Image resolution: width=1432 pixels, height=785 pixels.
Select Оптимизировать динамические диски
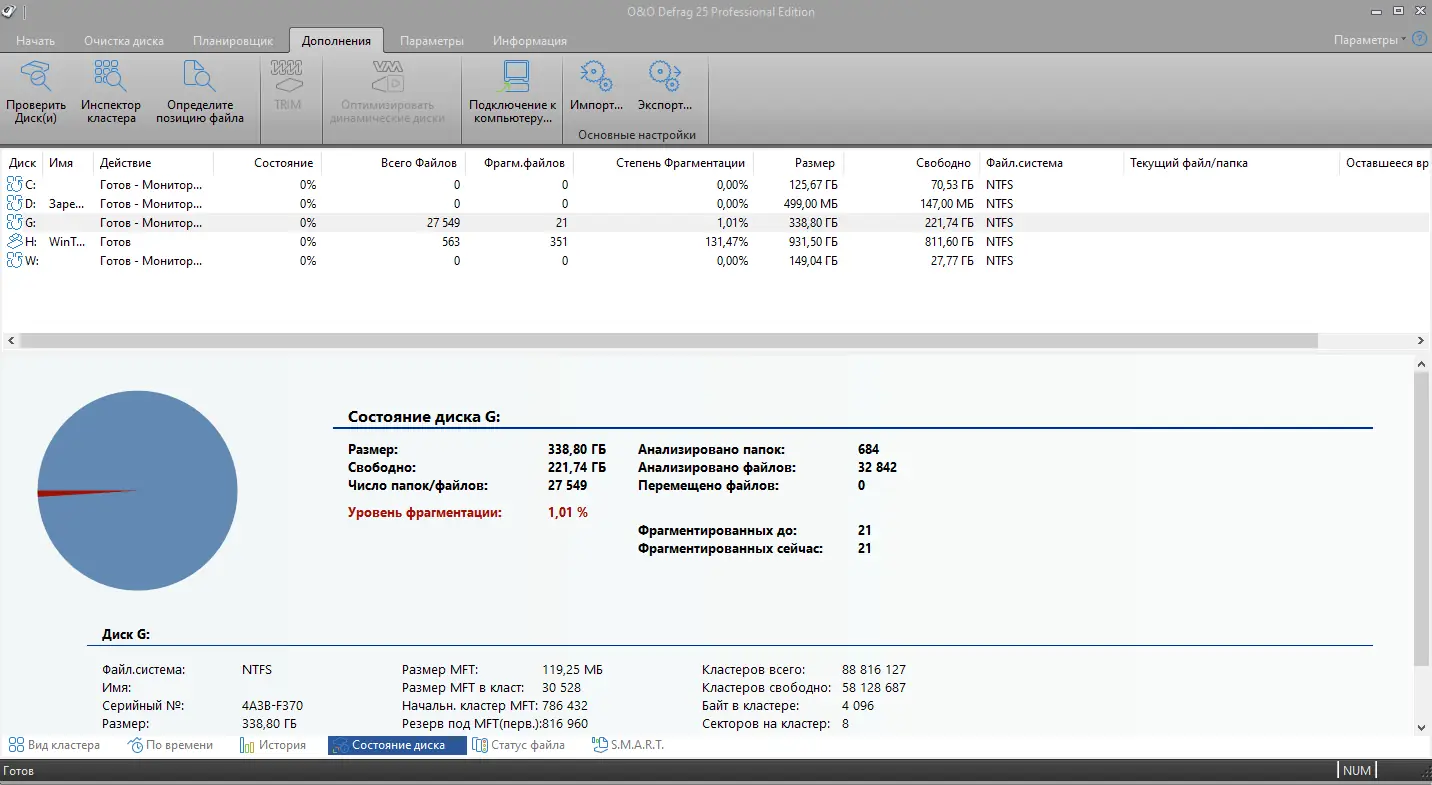click(x=387, y=91)
